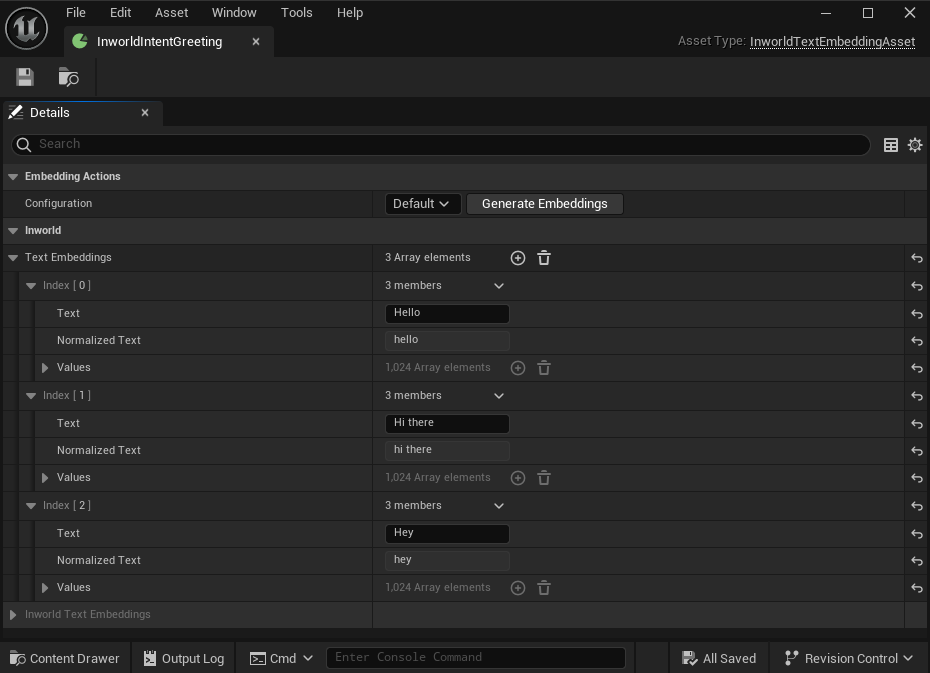Open InworldTextEmbeddingAsset type link
930x673 pixels.
[x=832, y=42]
